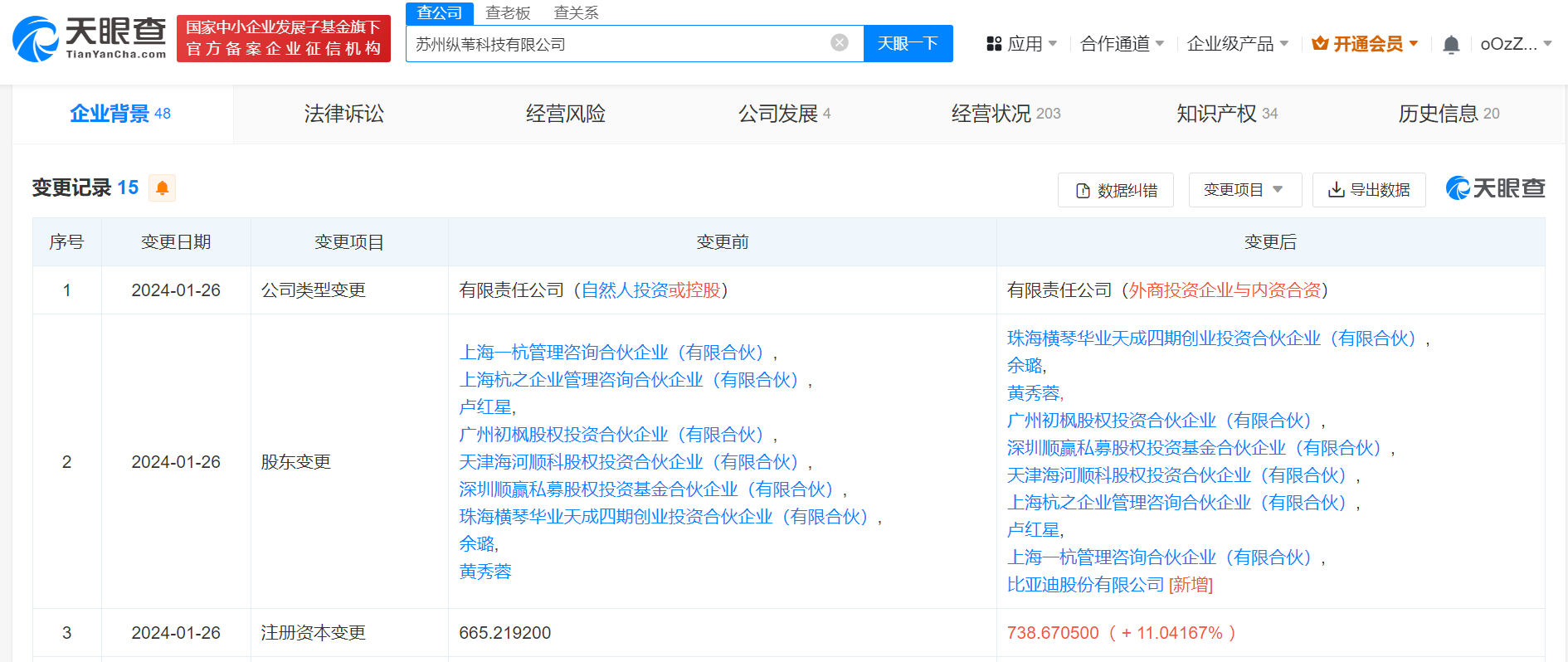Click the 开通会员 crown icon
This screenshot has width=1568, height=662.
1320,43
